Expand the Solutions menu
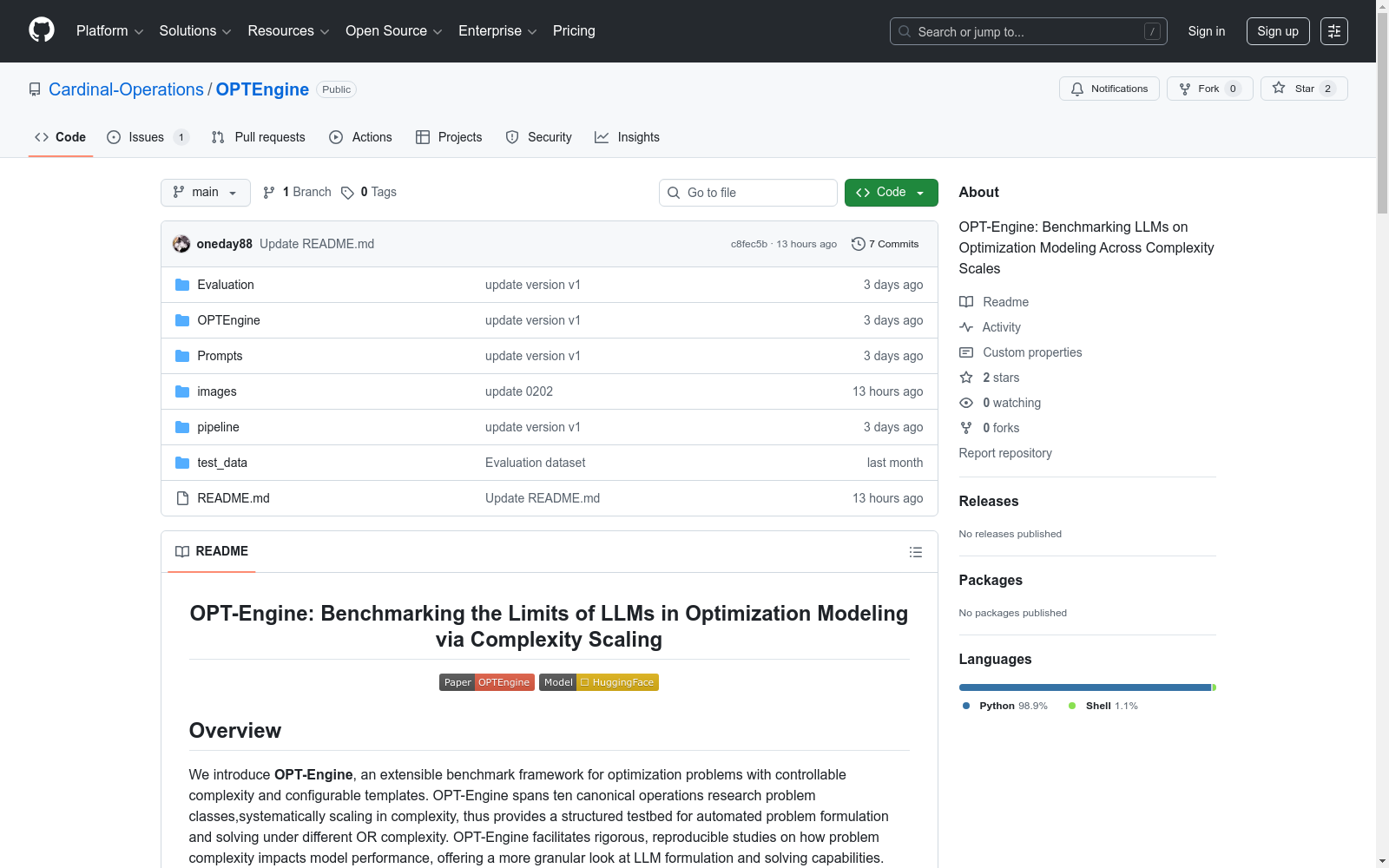This screenshot has width=1389, height=868. [195, 31]
